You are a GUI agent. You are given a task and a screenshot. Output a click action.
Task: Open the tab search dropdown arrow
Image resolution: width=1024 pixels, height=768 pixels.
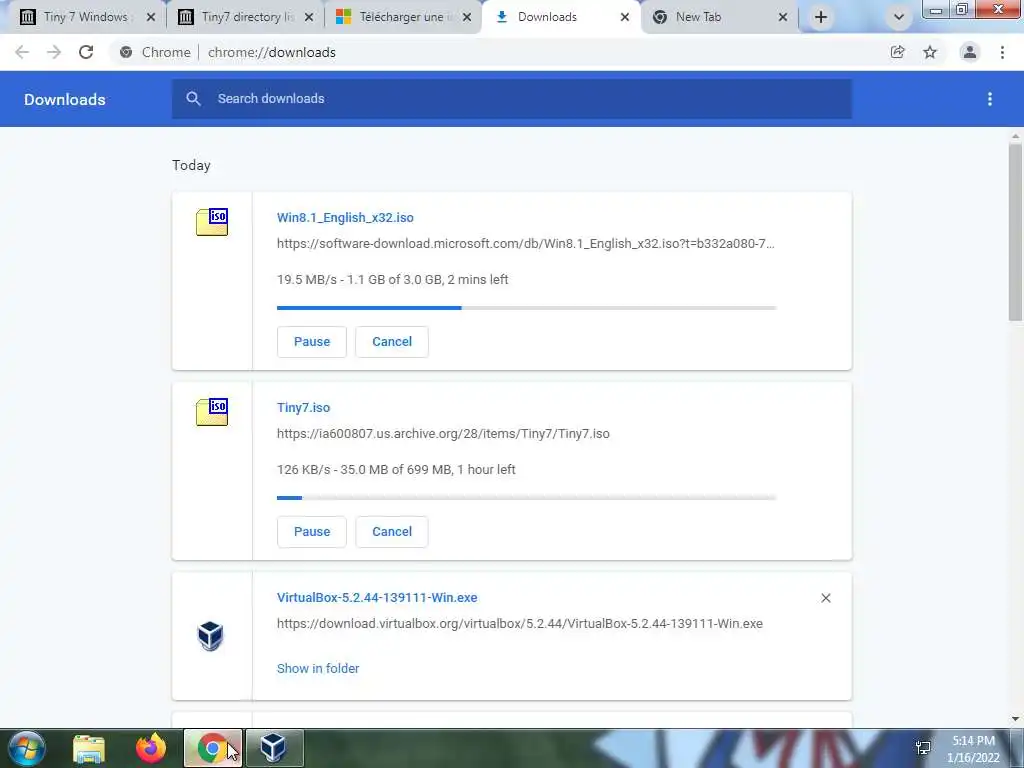tap(899, 17)
